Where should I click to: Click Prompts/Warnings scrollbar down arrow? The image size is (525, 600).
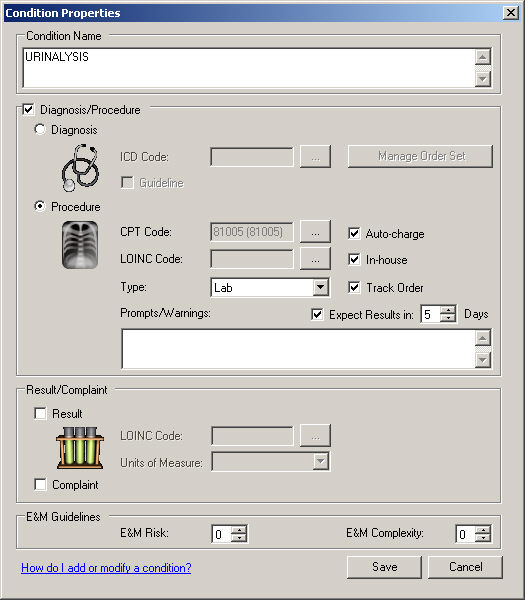pyautogui.click(x=483, y=360)
